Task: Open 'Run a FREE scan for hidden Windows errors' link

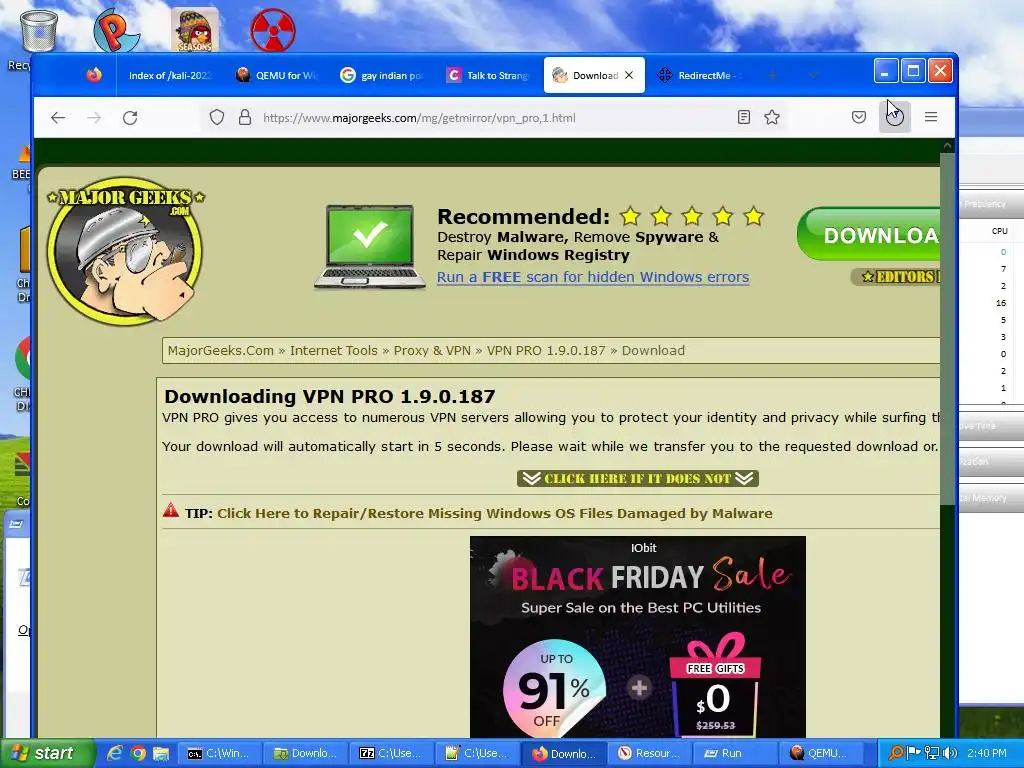Action: tap(593, 277)
